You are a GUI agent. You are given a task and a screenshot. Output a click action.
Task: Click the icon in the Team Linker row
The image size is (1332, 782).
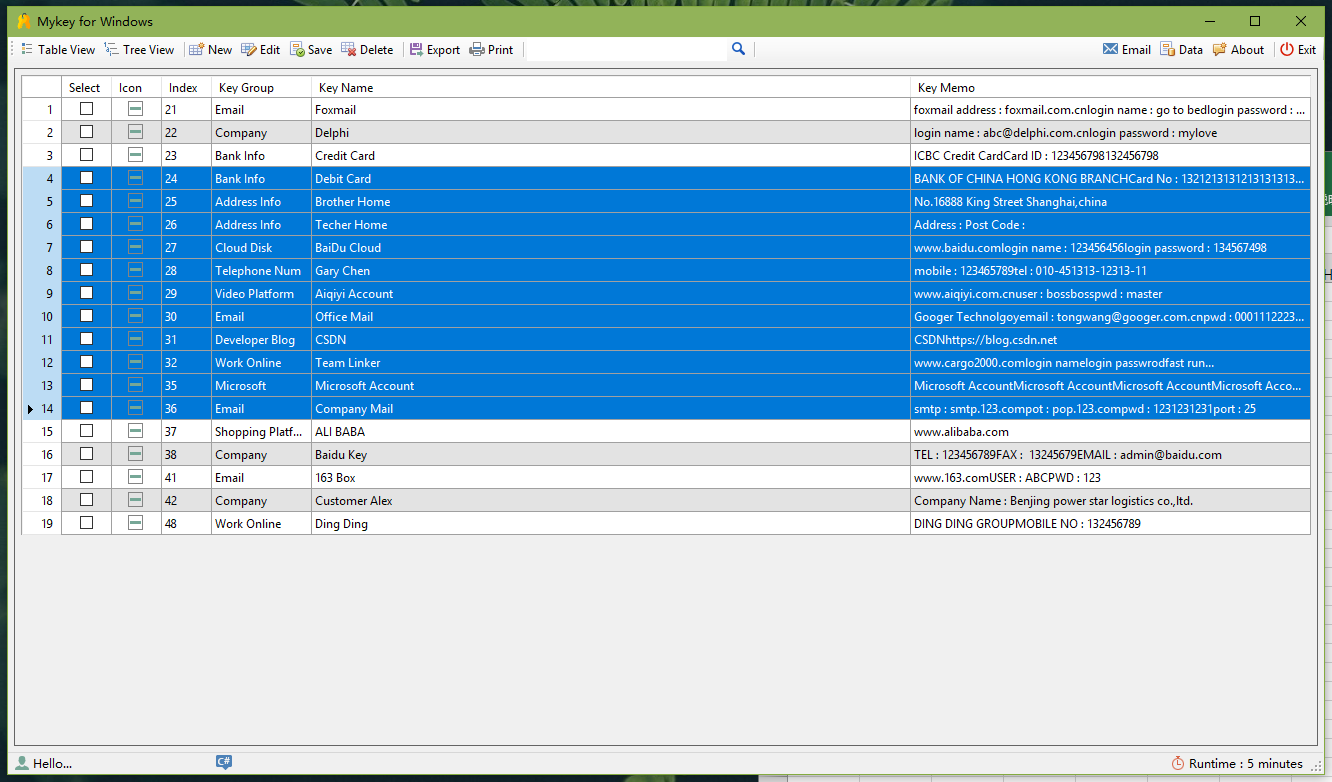point(136,362)
